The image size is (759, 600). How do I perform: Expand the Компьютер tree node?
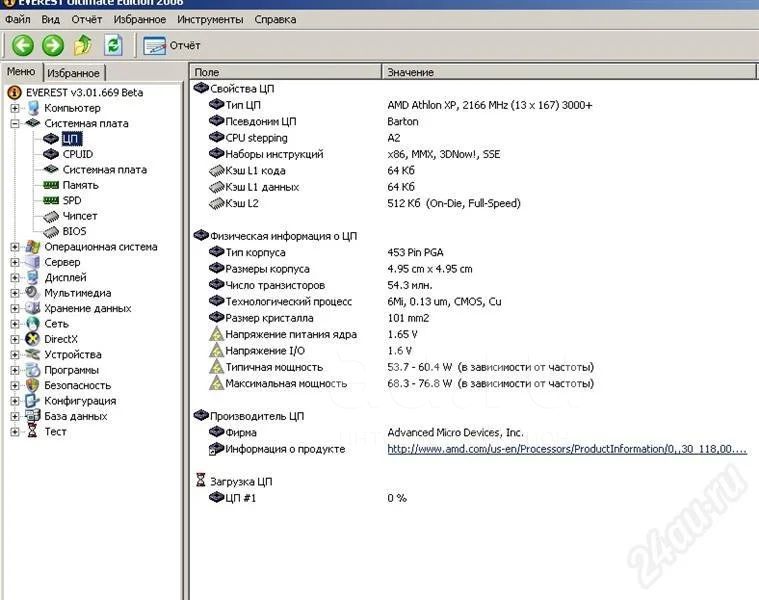(x=15, y=108)
